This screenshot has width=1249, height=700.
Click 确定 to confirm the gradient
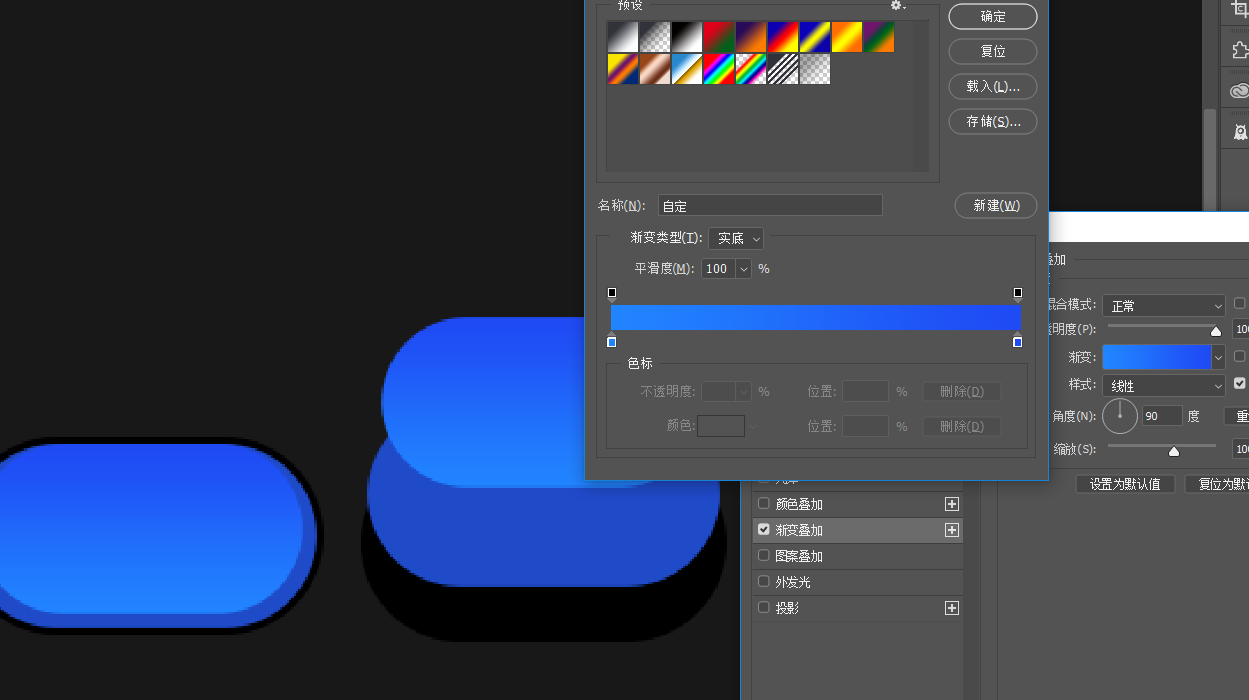(993, 16)
